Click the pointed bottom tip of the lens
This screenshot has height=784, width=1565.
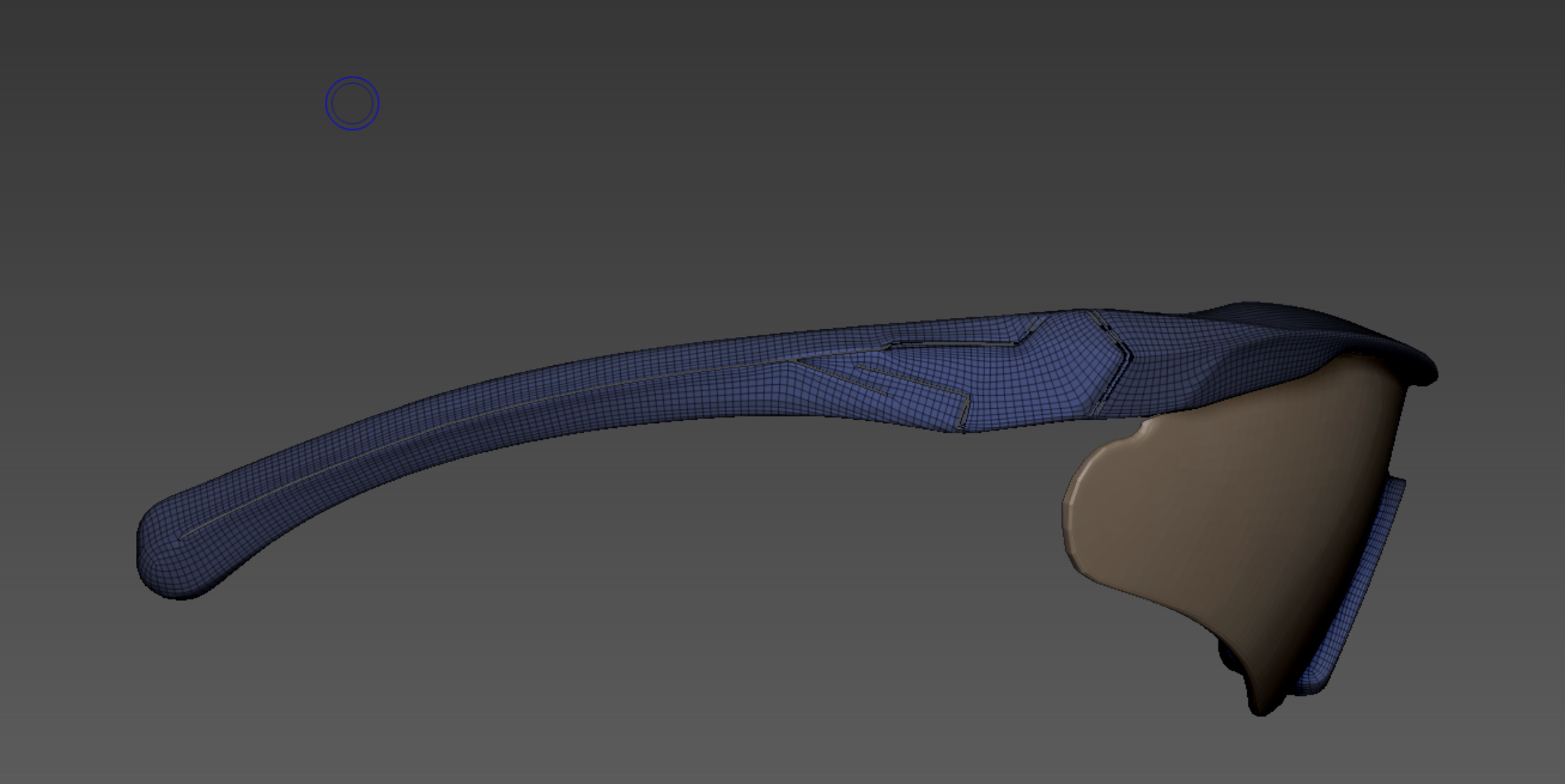tap(1260, 707)
